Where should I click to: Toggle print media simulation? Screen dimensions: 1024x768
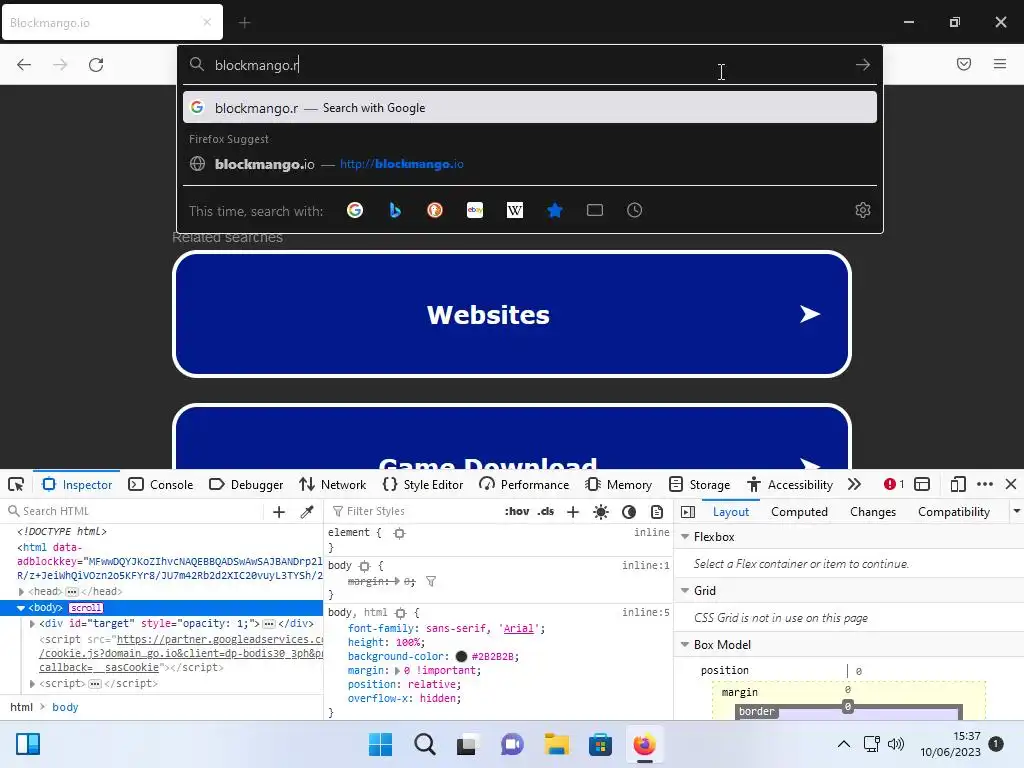point(657,512)
